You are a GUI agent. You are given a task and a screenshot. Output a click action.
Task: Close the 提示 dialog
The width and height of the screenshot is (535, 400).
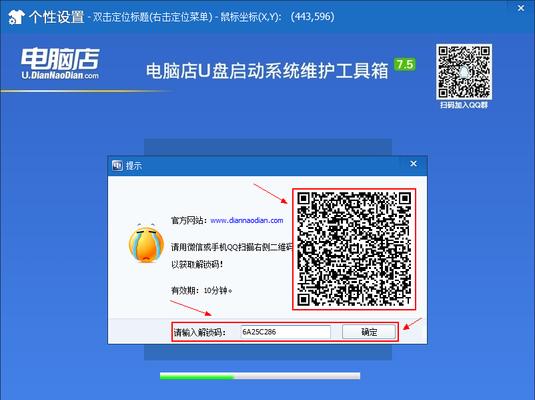414,164
